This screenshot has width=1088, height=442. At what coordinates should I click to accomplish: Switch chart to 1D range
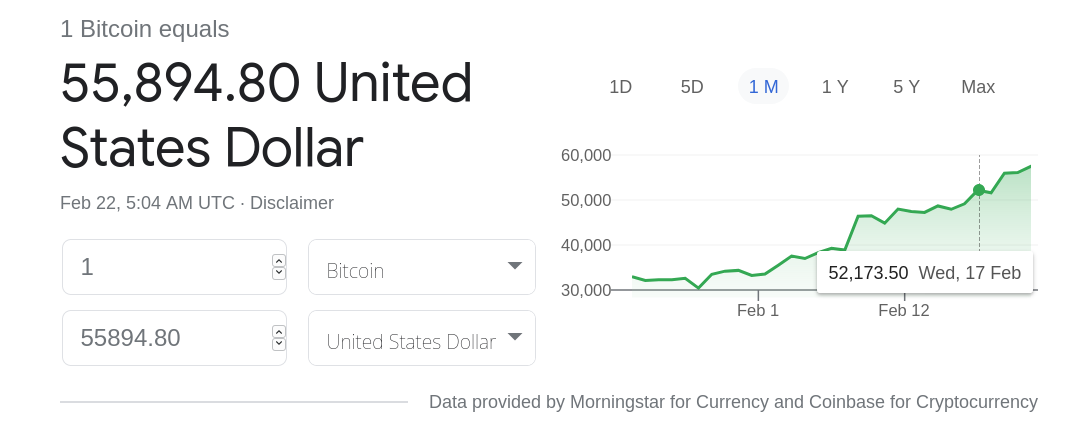(620, 87)
